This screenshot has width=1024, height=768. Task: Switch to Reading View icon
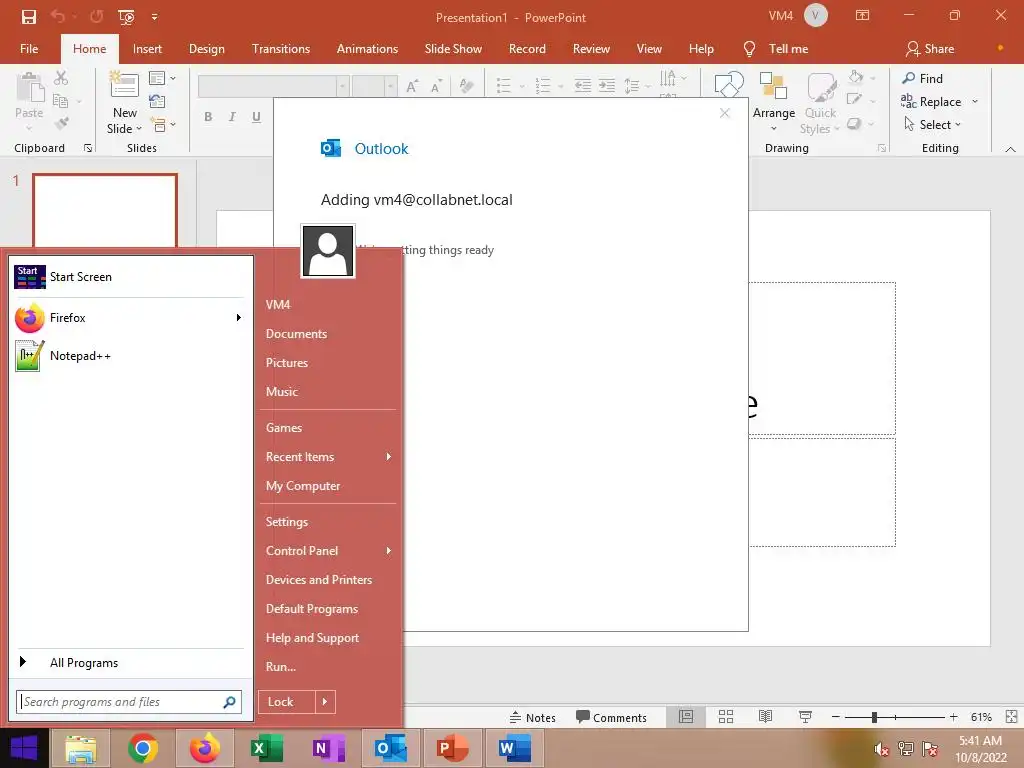[765, 717]
